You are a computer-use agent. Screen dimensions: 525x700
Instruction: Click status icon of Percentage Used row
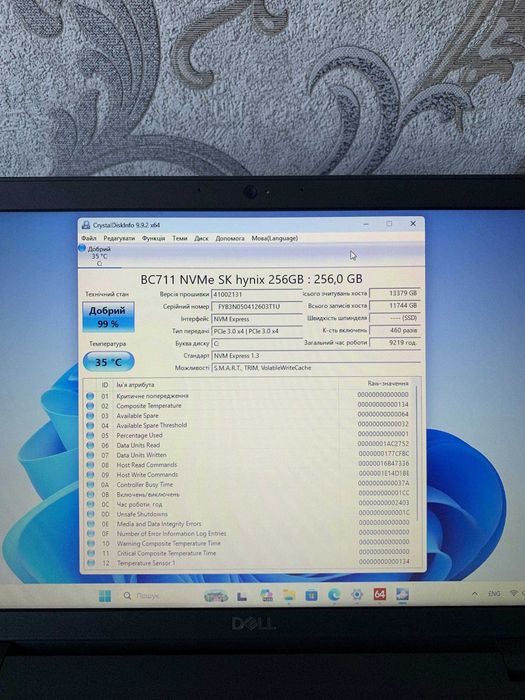point(90,435)
